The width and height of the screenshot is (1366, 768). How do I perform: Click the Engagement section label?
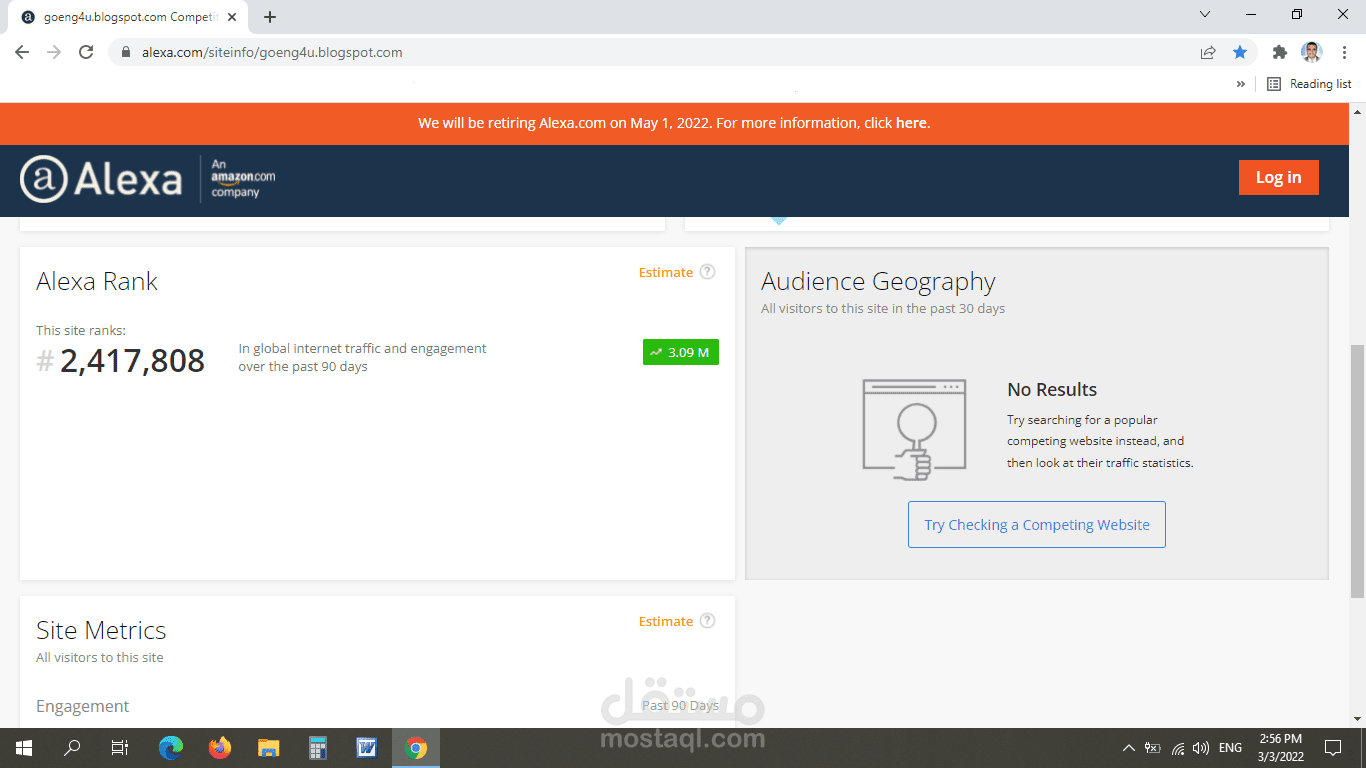83,706
